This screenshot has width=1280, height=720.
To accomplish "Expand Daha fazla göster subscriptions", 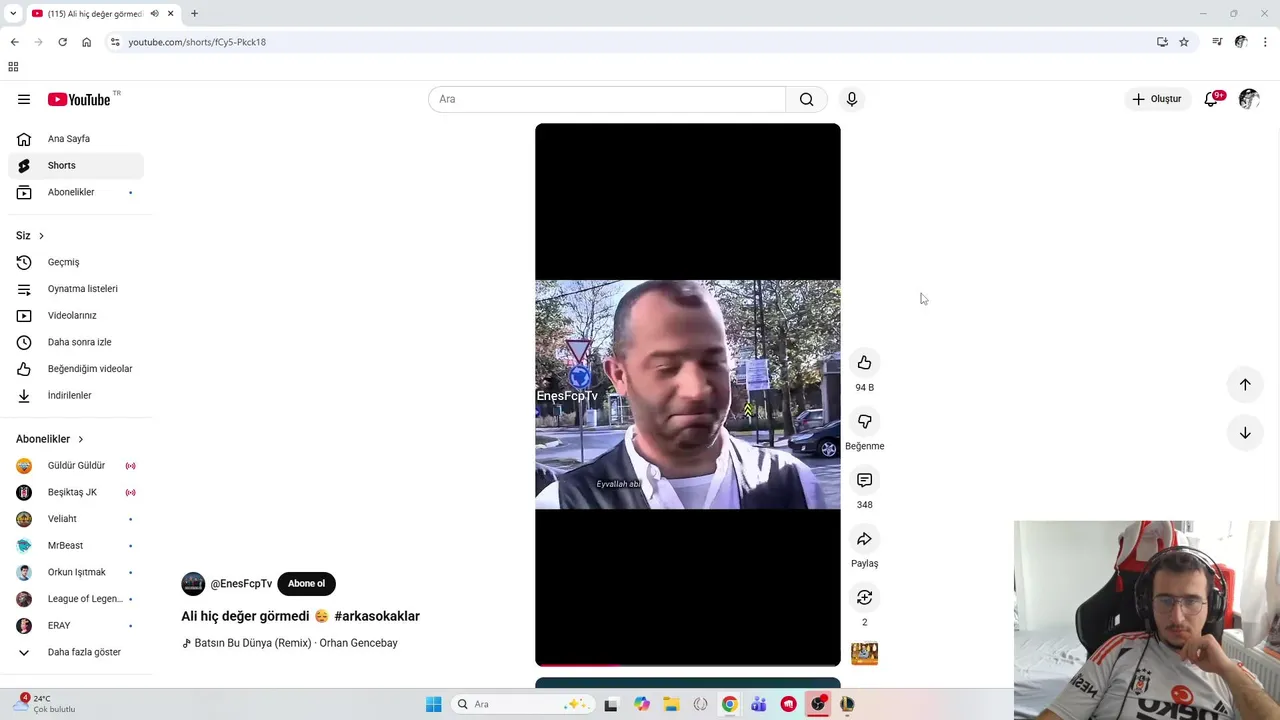I will [x=76, y=652].
